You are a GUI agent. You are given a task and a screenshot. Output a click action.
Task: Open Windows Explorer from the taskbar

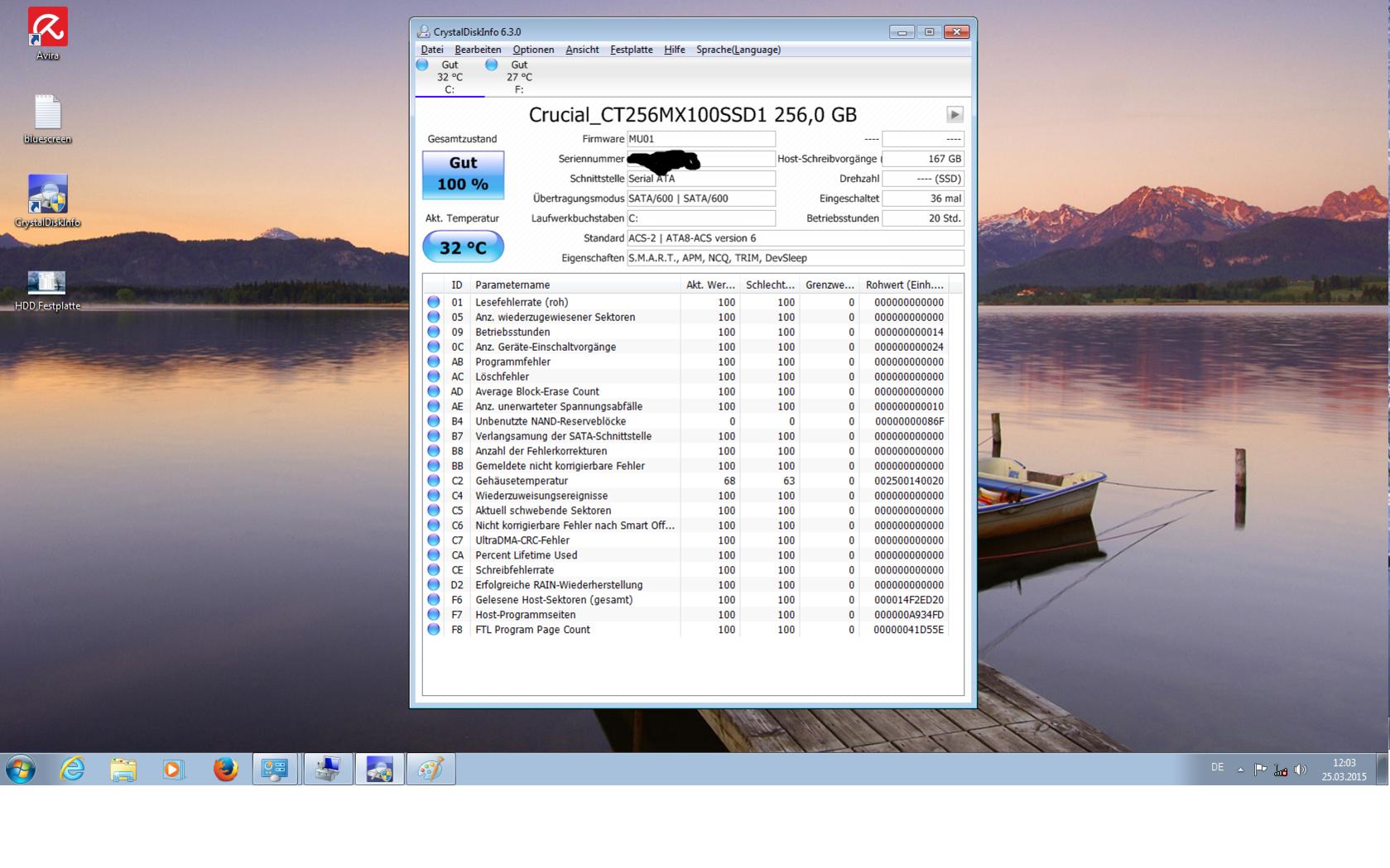pyautogui.click(x=123, y=770)
